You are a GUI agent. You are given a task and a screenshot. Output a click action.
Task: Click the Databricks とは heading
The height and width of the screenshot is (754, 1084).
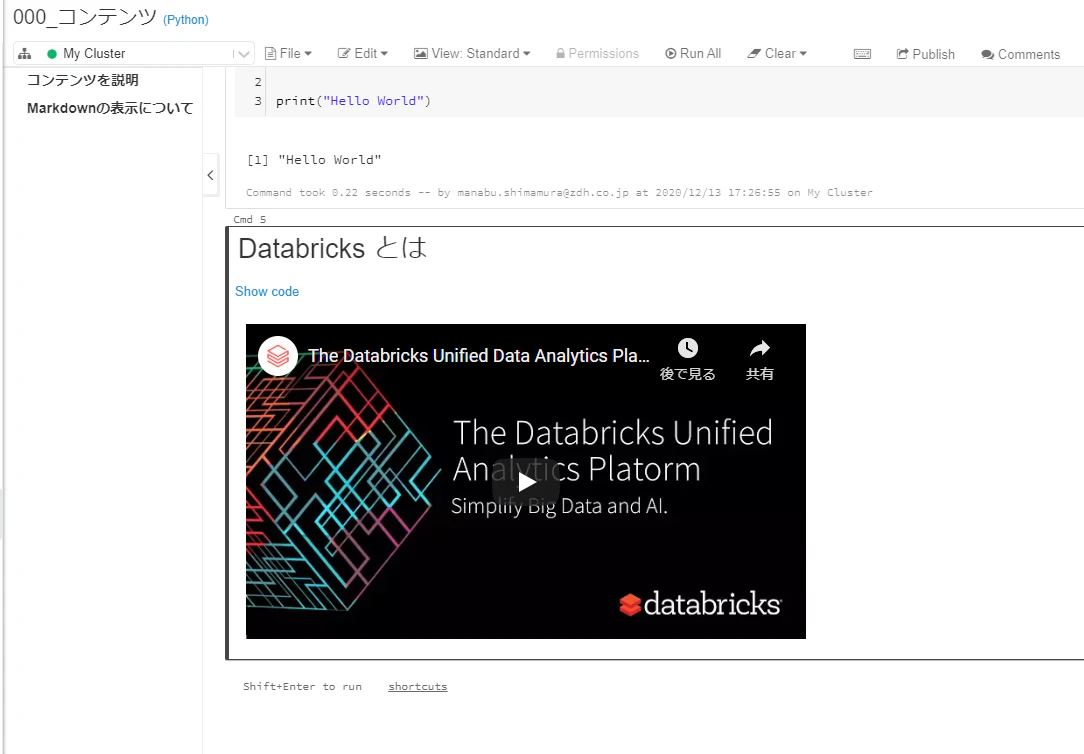point(333,248)
